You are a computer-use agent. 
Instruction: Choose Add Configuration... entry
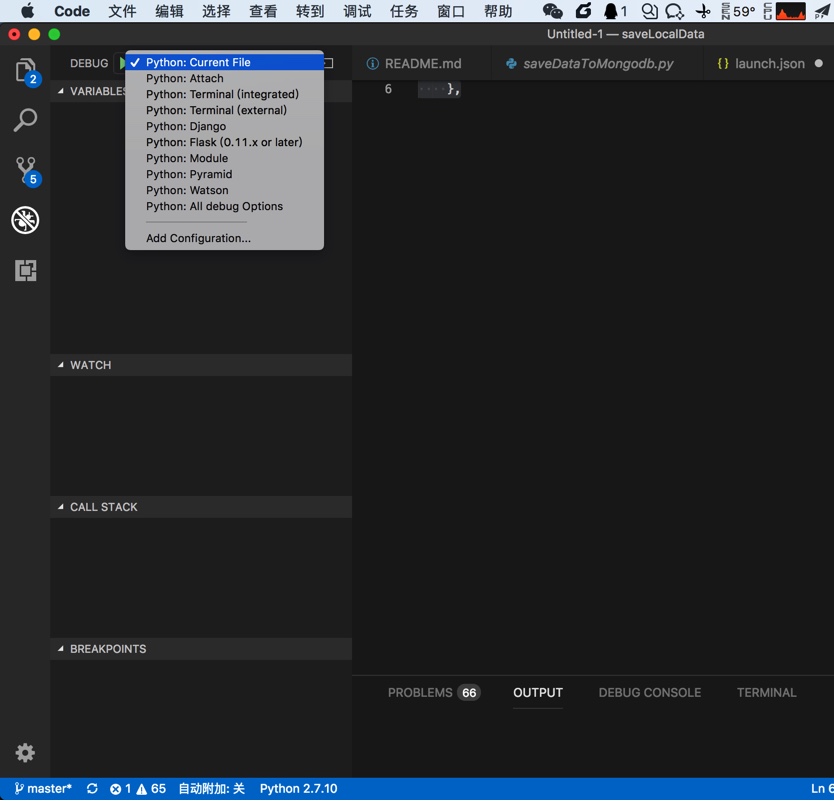224,238
